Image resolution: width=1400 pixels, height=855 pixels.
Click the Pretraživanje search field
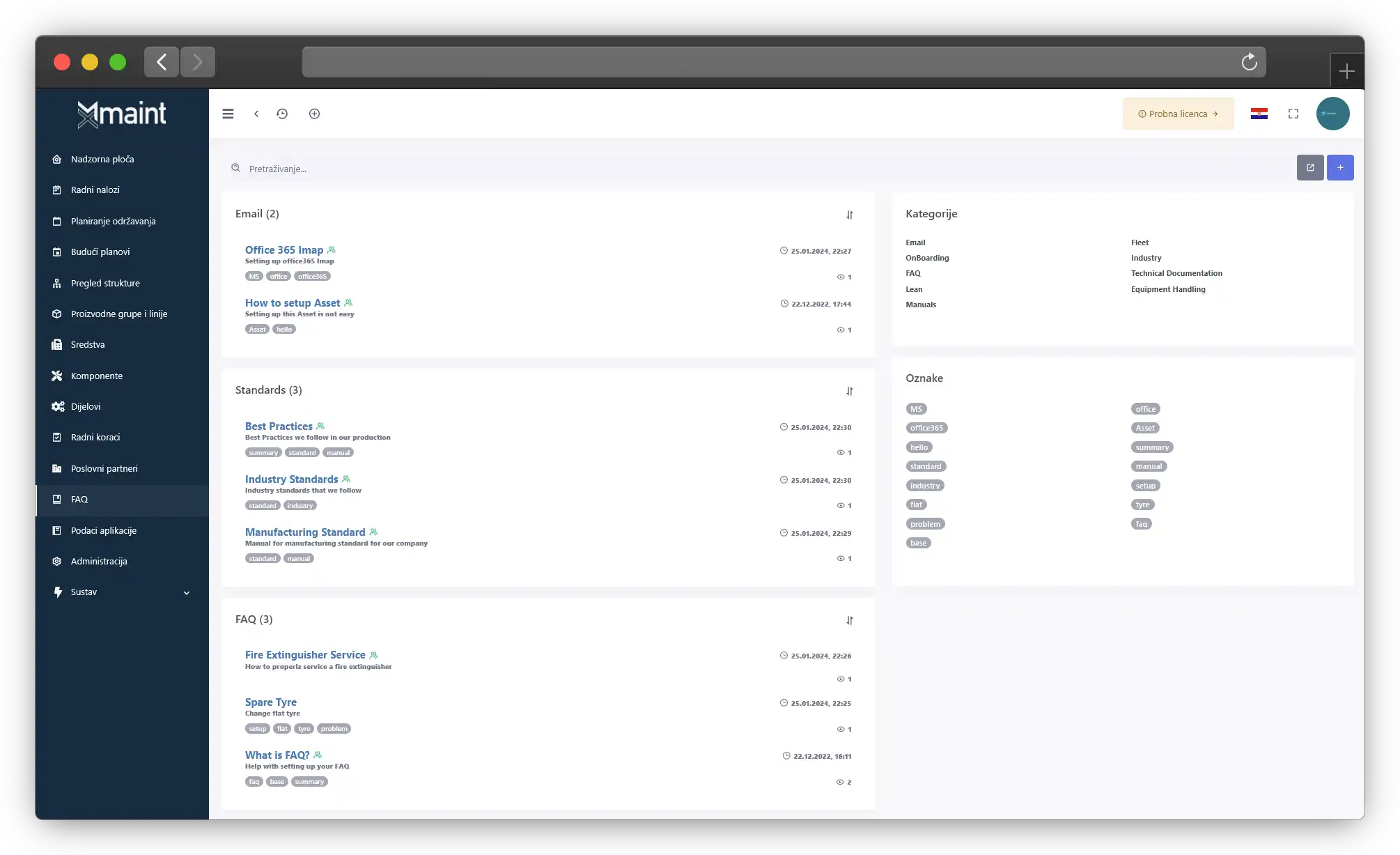tap(759, 169)
